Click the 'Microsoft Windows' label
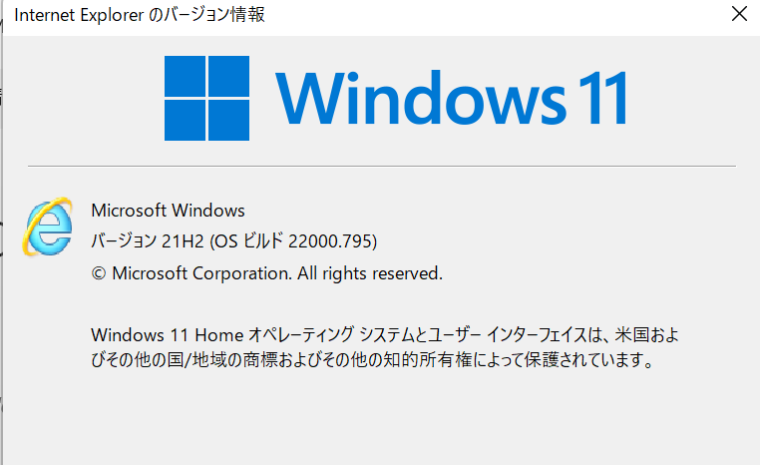The image size is (760, 465). (x=168, y=210)
